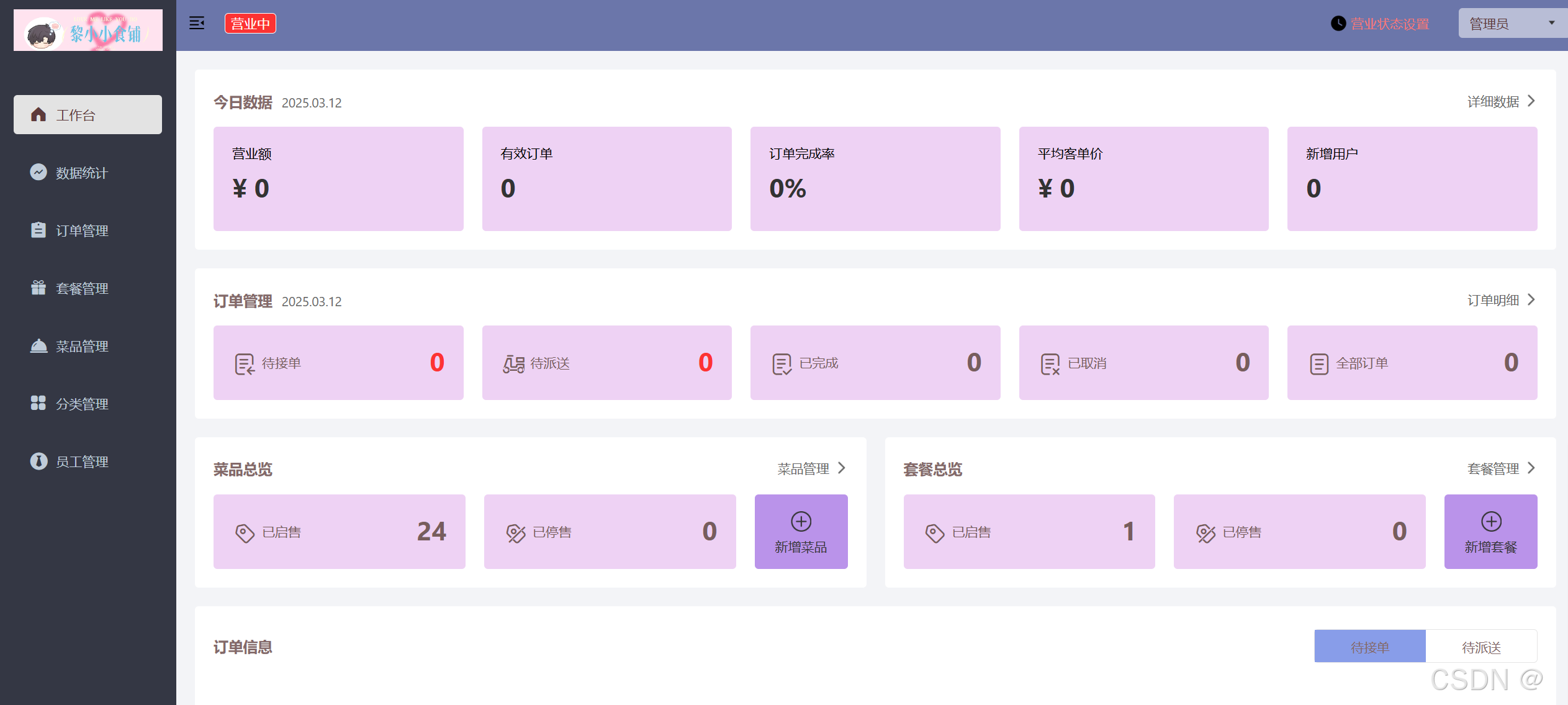Click the clipboard icon of 订单管理
The height and width of the screenshot is (705, 1568).
[x=38, y=230]
